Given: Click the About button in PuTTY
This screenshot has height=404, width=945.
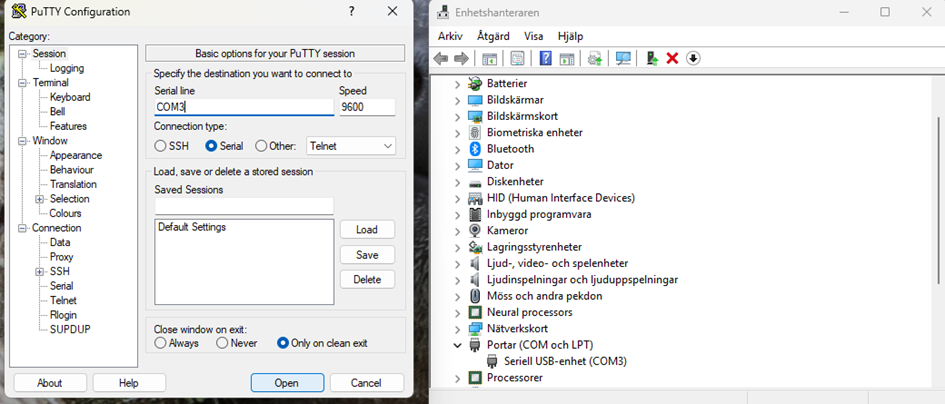Looking at the screenshot, I should coord(50,383).
